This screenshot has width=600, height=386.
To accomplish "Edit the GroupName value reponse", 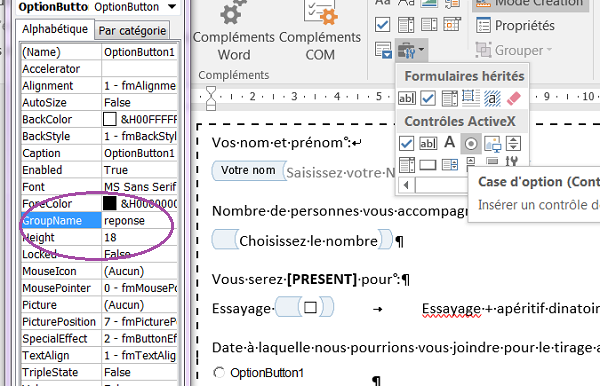I will coord(139,220).
